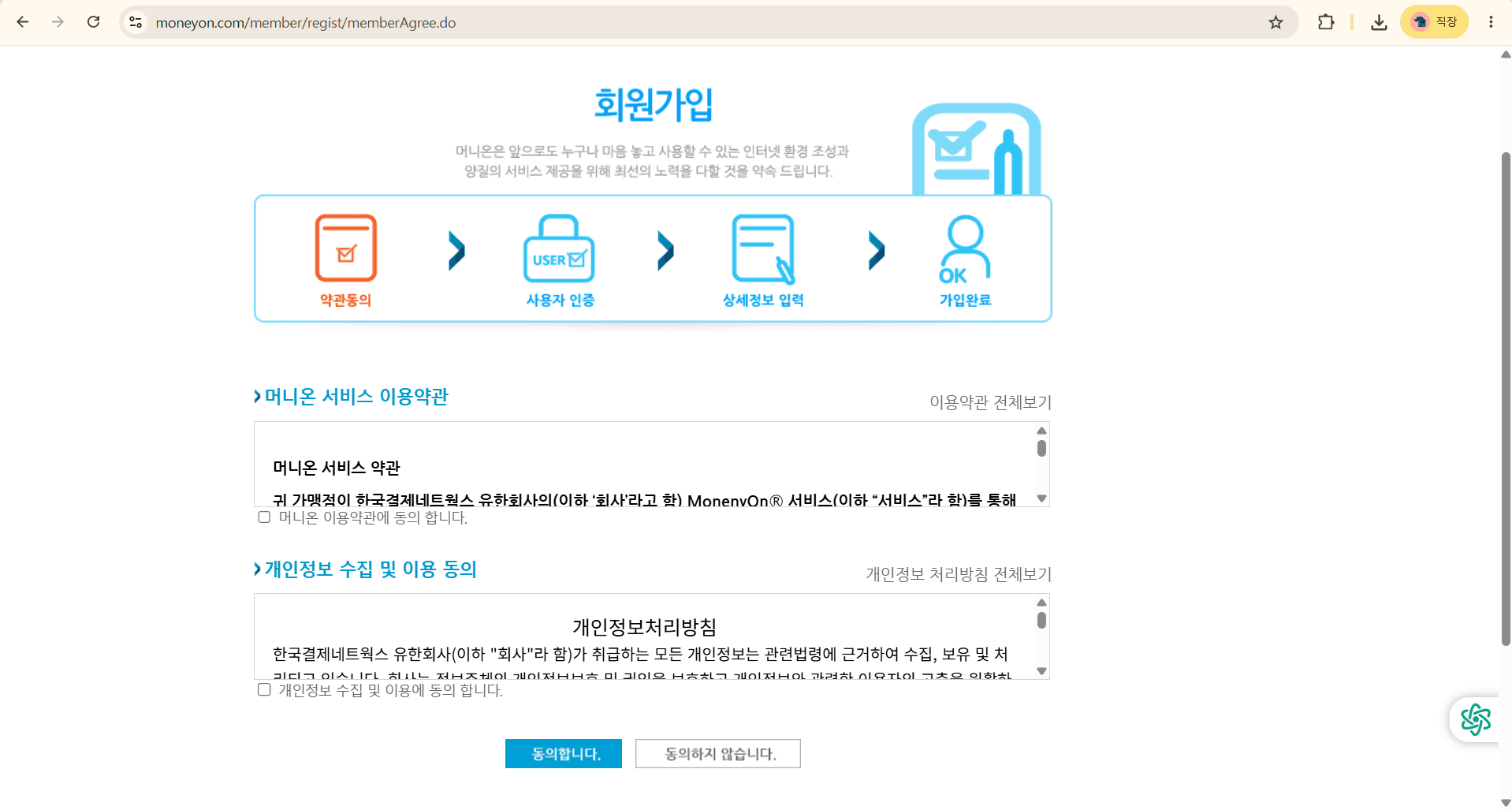Check 개인정보 수집 및 이용에 동의 checkbox

[x=264, y=689]
